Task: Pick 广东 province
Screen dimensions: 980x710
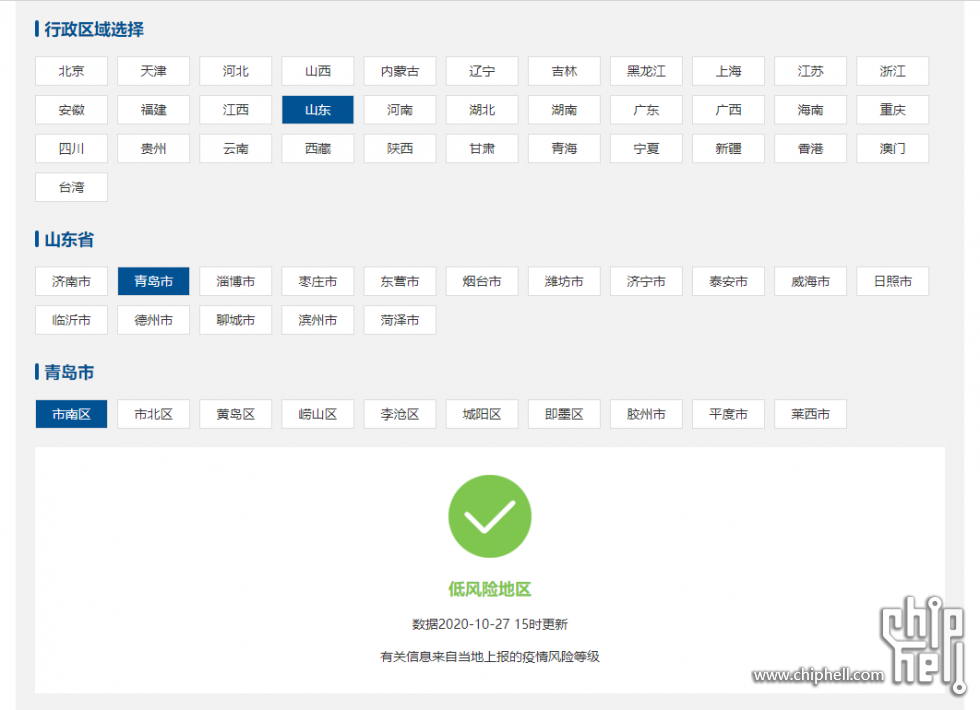Action: click(x=646, y=110)
